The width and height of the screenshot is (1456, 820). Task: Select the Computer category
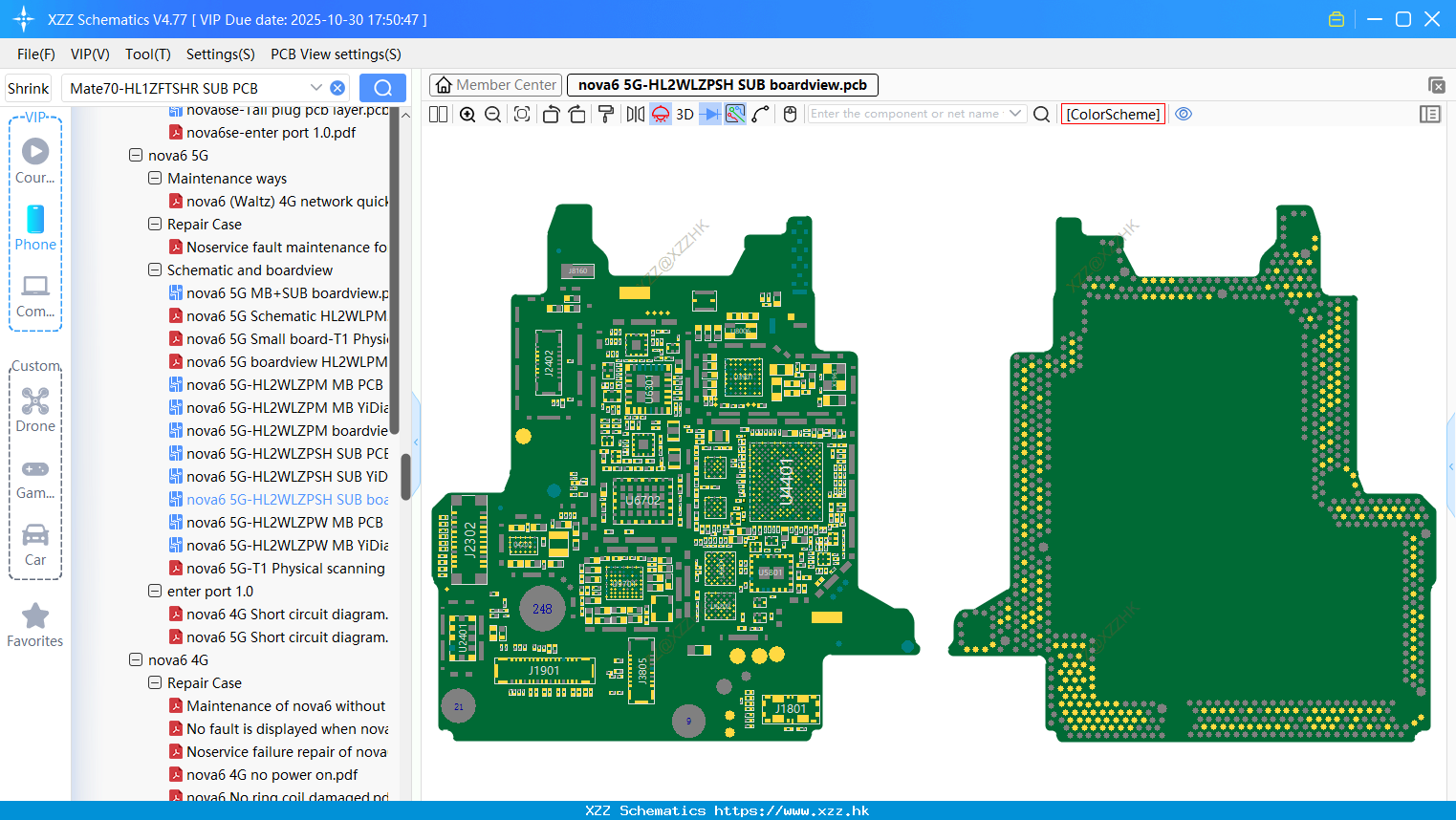click(35, 296)
